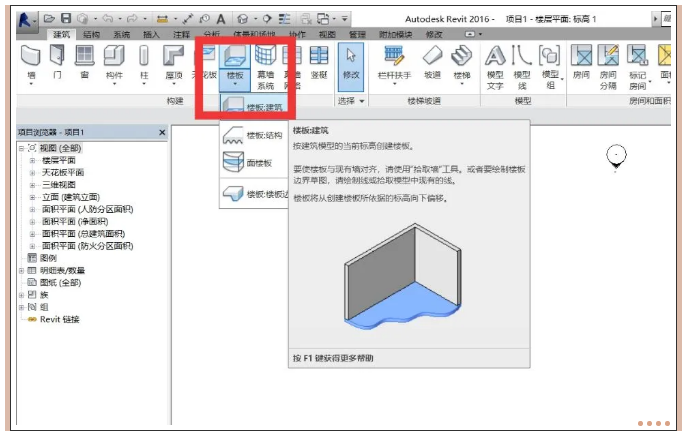Click the Measure ruler icon in quick access
Image resolution: width=690 pixels, height=436 pixels.
click(x=162, y=19)
